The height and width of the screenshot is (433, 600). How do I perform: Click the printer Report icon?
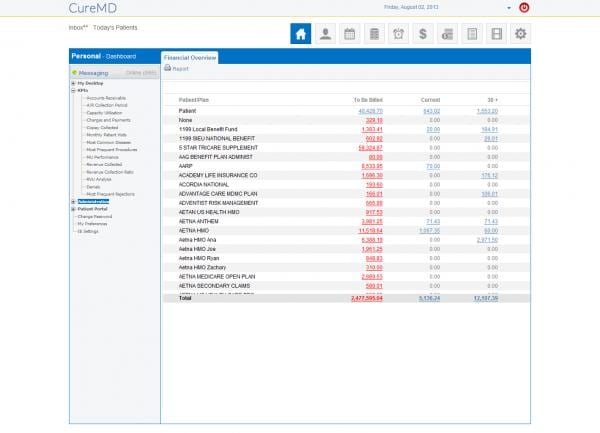(168, 68)
